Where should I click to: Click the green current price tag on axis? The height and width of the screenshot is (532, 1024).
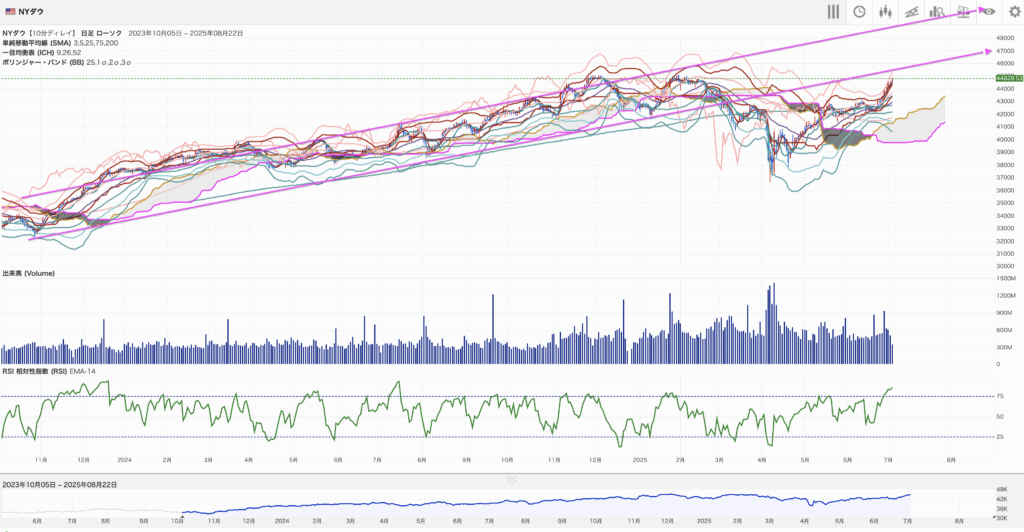tap(1007, 77)
